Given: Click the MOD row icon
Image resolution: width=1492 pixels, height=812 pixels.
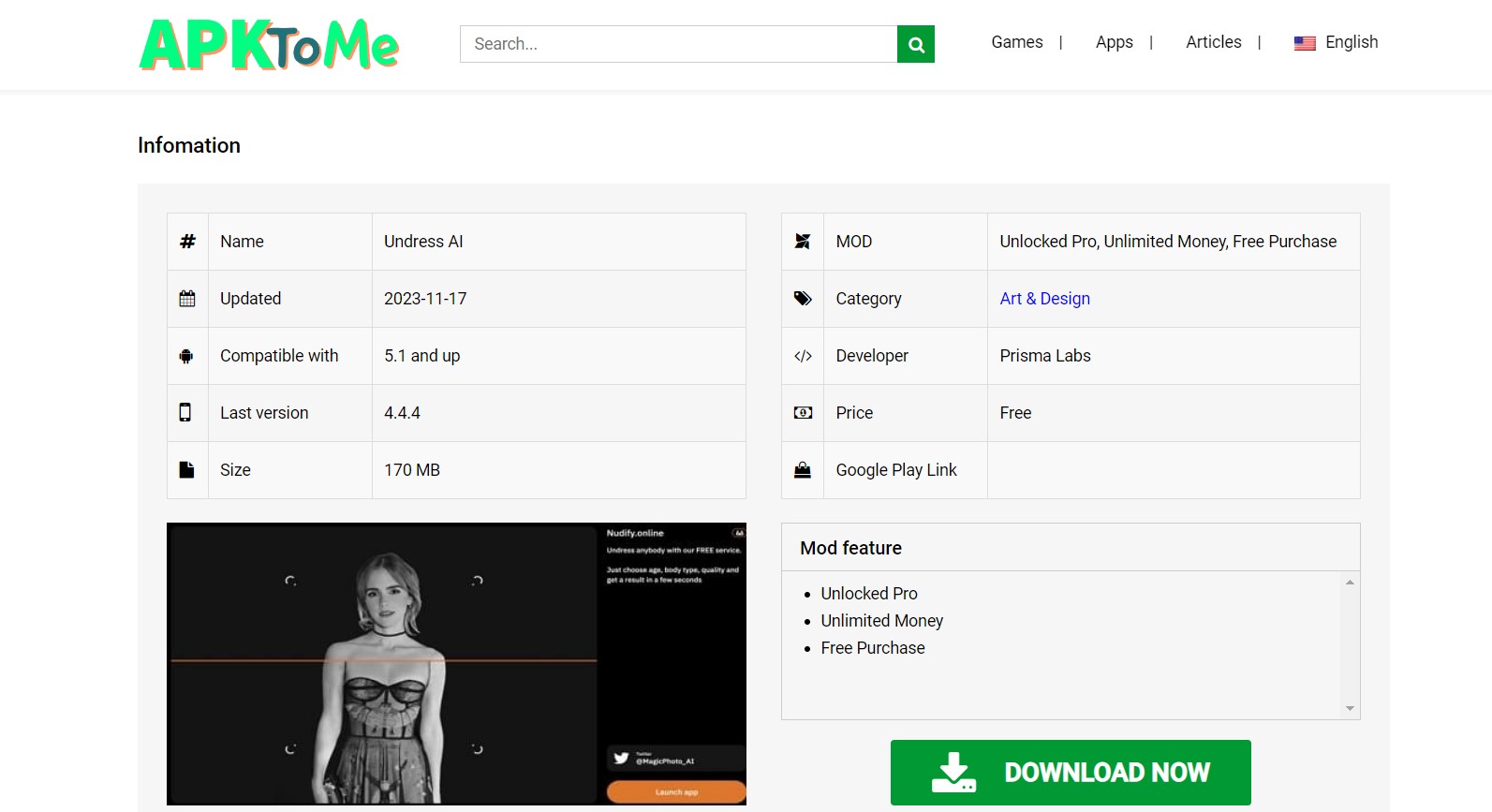Looking at the screenshot, I should pyautogui.click(x=803, y=242).
